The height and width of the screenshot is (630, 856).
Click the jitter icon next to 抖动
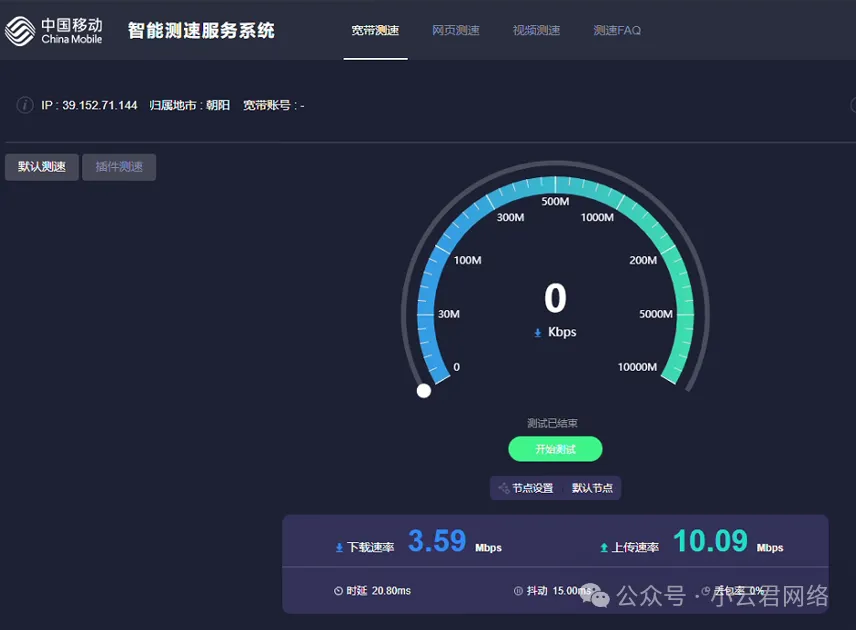click(518, 591)
